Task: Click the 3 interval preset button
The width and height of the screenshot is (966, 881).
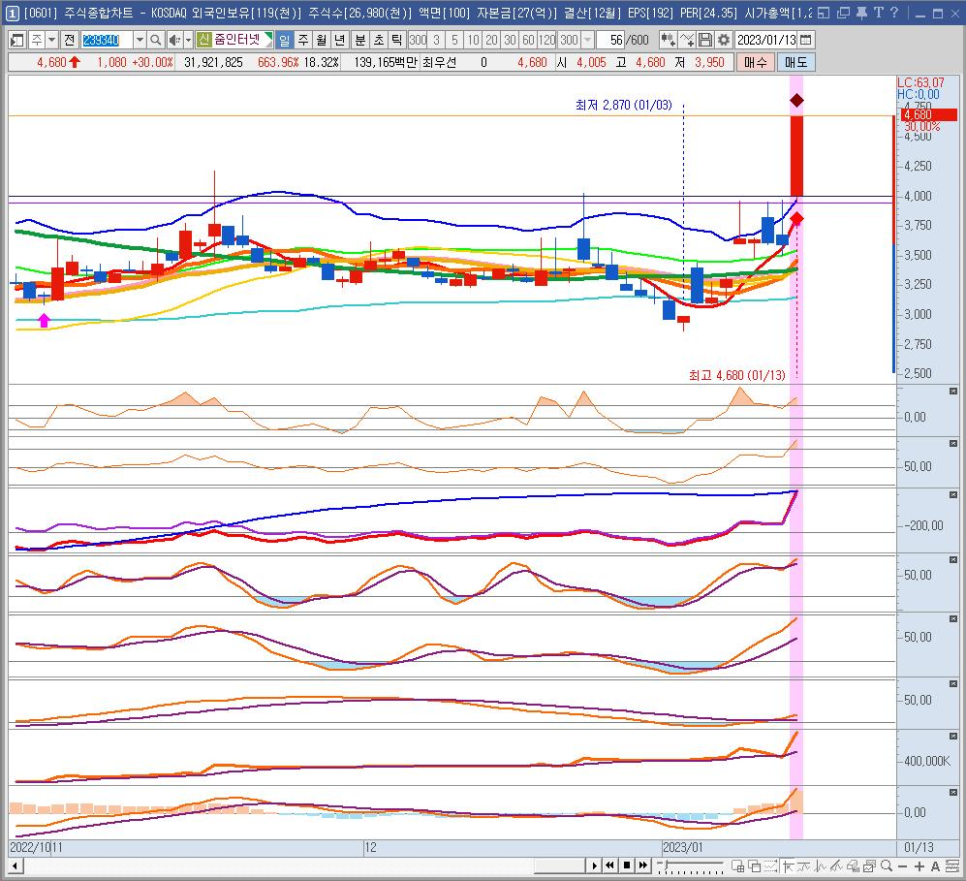Action: pyautogui.click(x=436, y=40)
